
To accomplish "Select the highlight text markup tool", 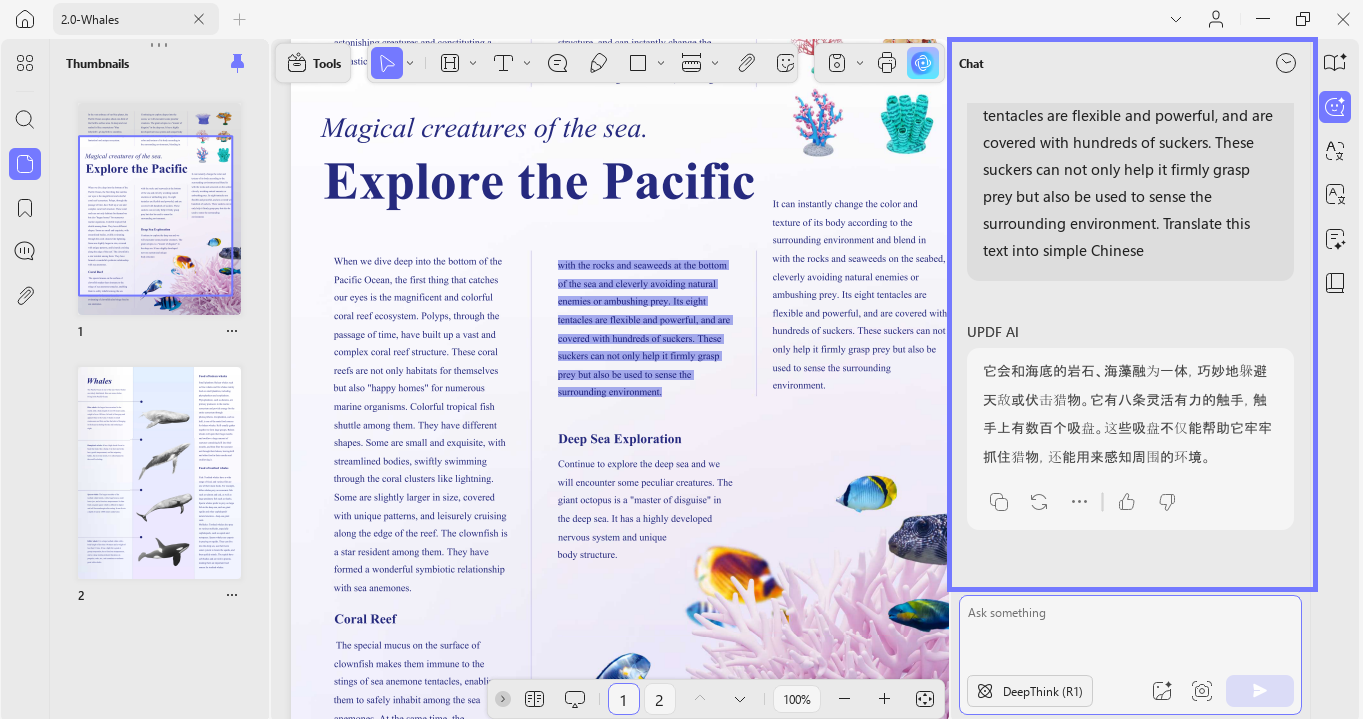I will pos(449,63).
